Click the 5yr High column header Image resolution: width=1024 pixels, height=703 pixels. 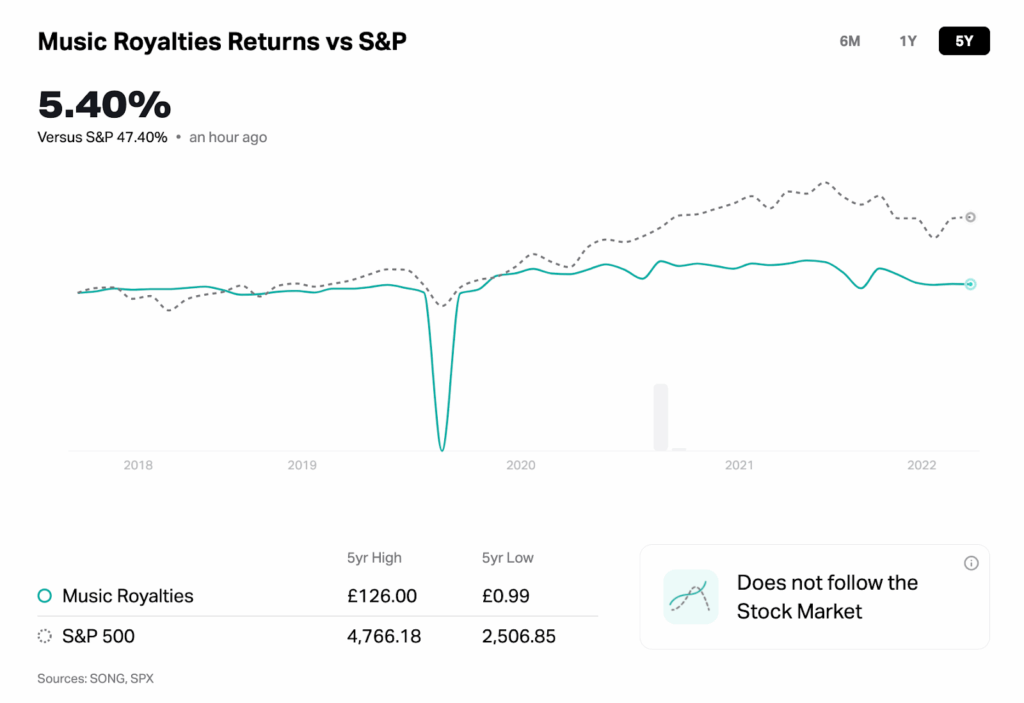tap(374, 558)
